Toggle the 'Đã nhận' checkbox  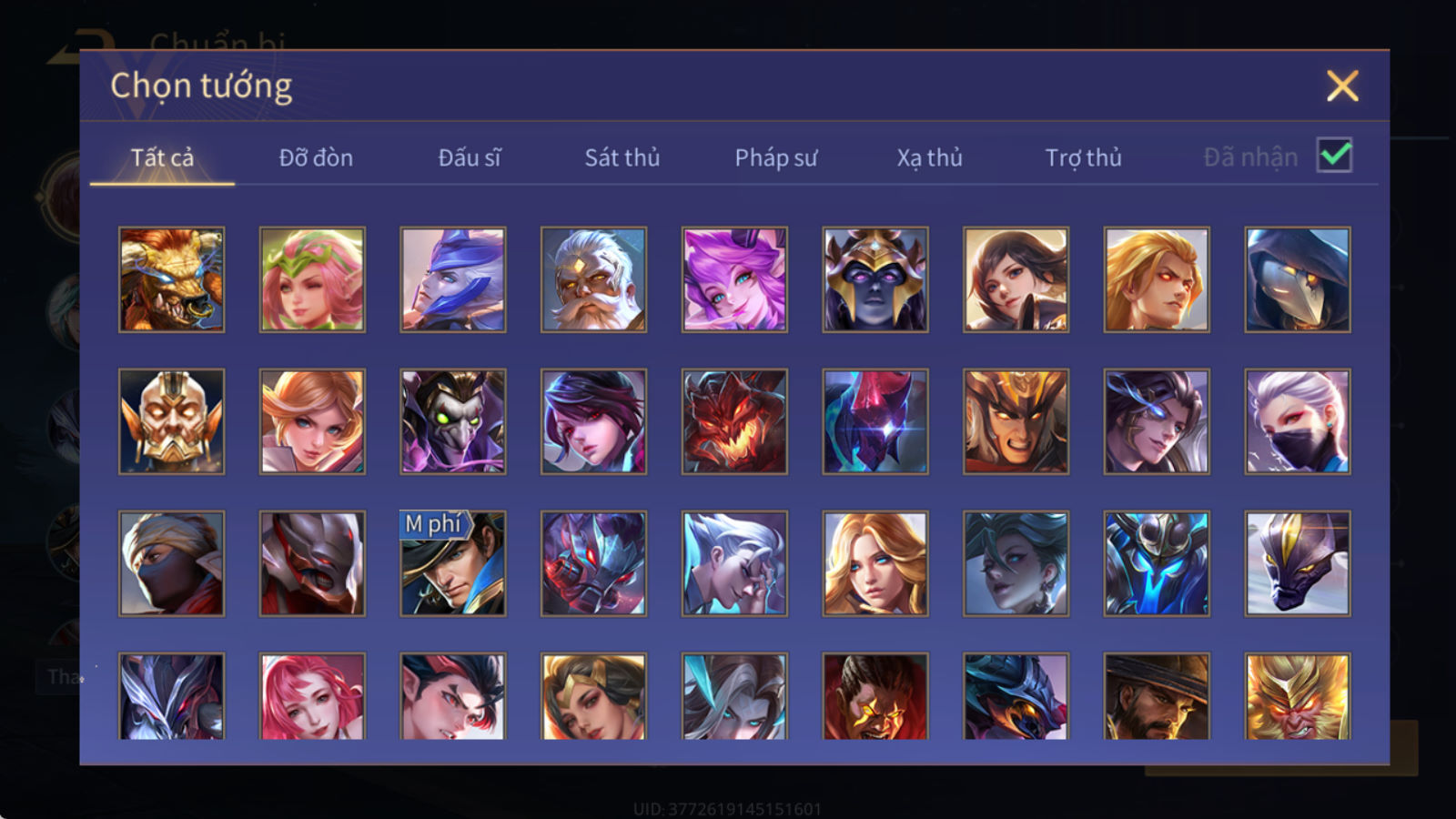click(x=1334, y=156)
